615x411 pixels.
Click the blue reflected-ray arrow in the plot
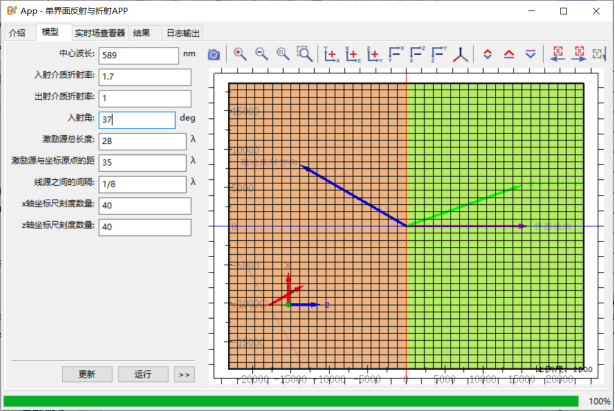(353, 195)
